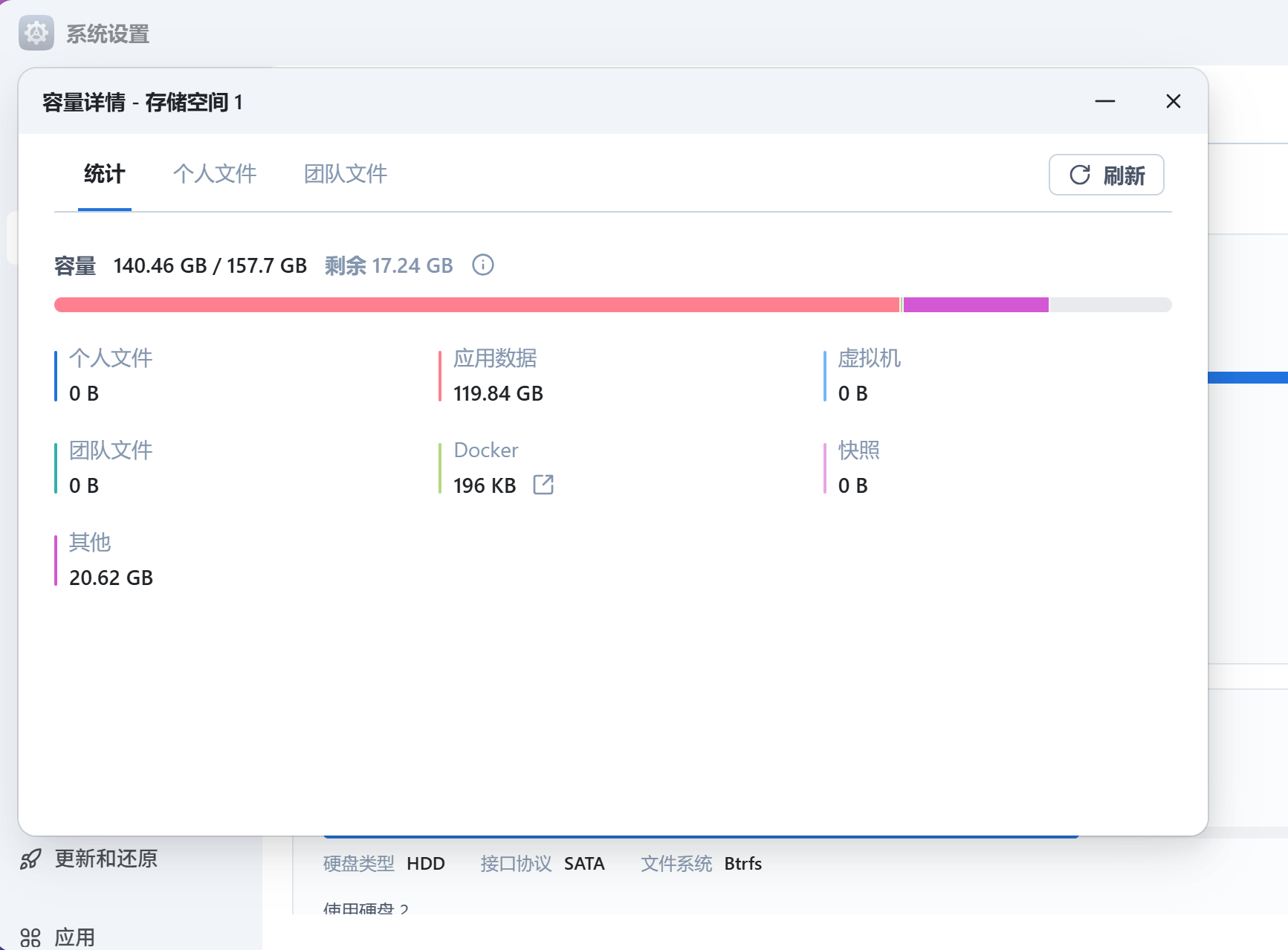Switch to the 个人文件 tab

tap(214, 174)
